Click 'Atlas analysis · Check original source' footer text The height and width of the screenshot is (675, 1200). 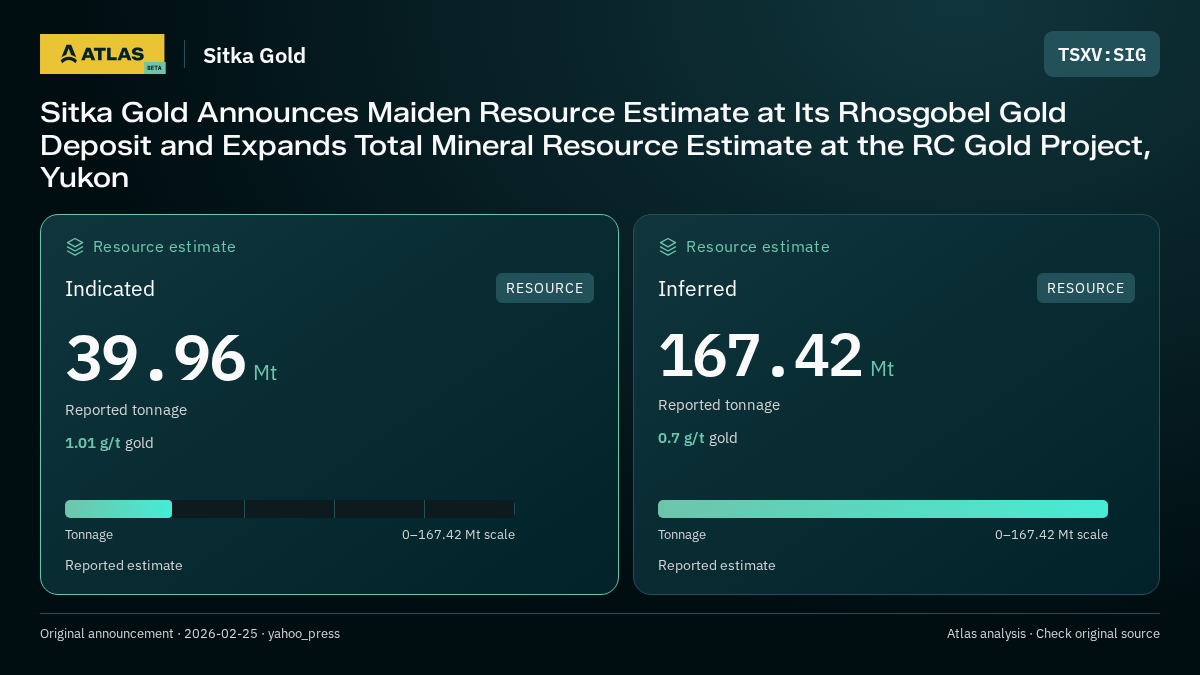[x=1053, y=634]
